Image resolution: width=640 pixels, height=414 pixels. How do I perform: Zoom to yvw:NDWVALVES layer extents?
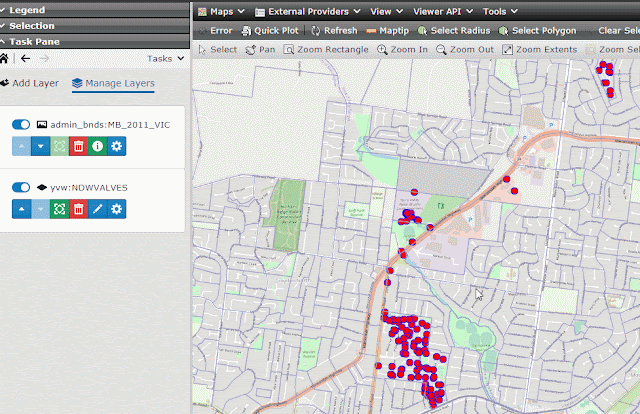pos(60,209)
